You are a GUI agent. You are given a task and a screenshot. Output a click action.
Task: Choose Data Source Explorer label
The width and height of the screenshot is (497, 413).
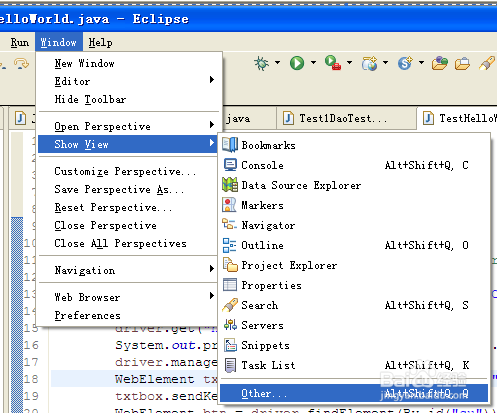301,185
